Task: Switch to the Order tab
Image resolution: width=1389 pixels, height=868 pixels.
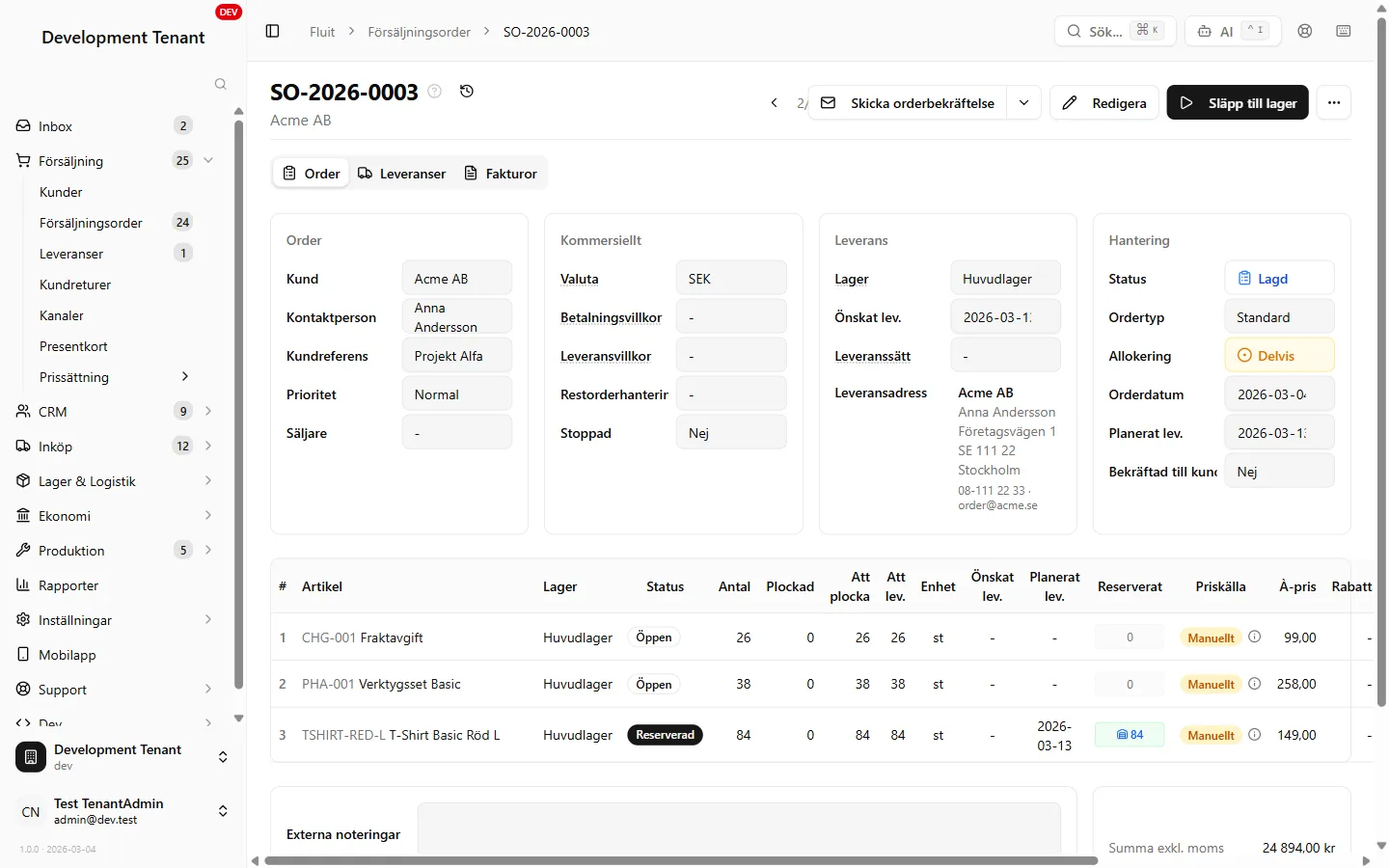Action: point(311,174)
